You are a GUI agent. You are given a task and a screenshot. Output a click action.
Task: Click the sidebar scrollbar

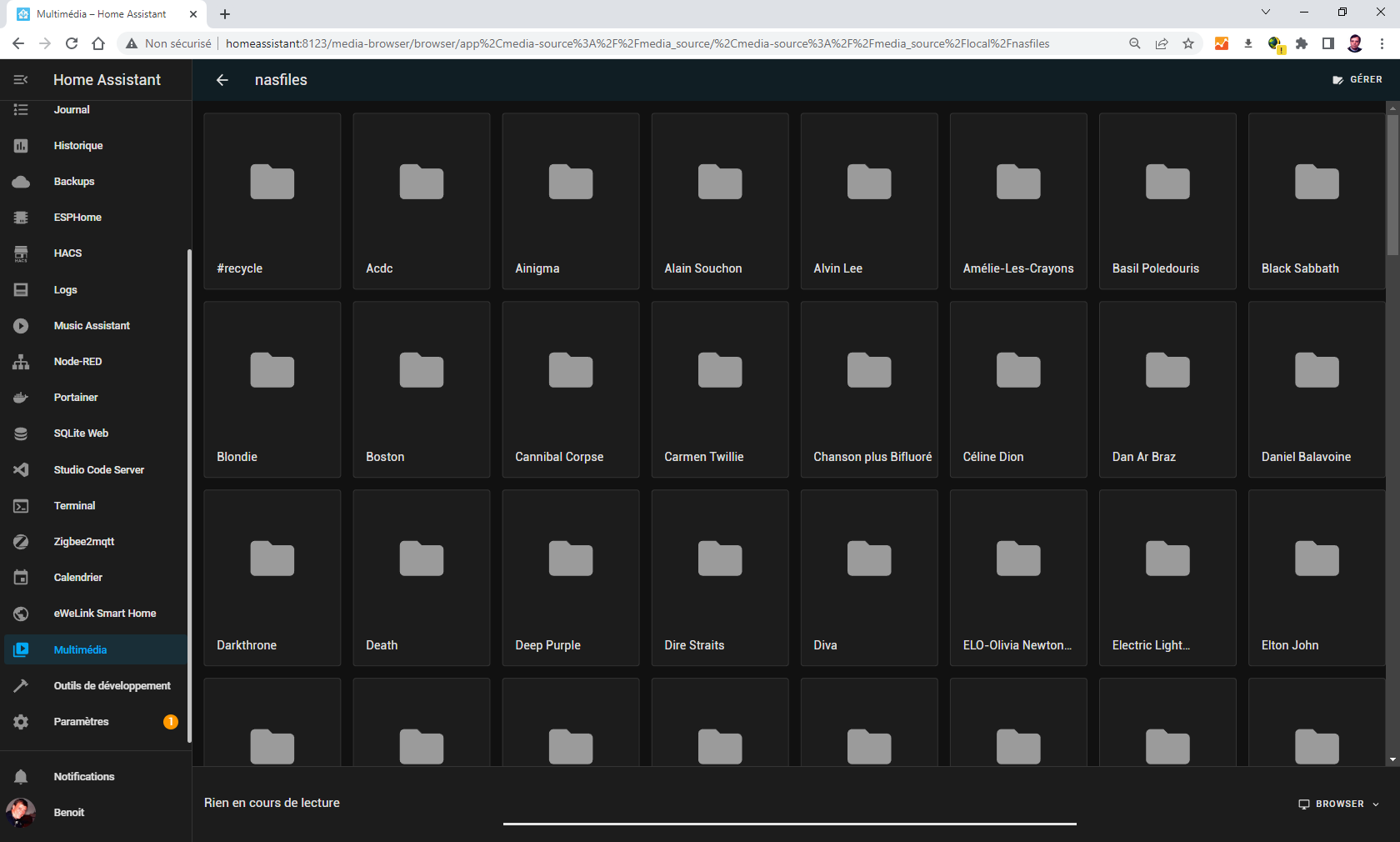pos(189,495)
